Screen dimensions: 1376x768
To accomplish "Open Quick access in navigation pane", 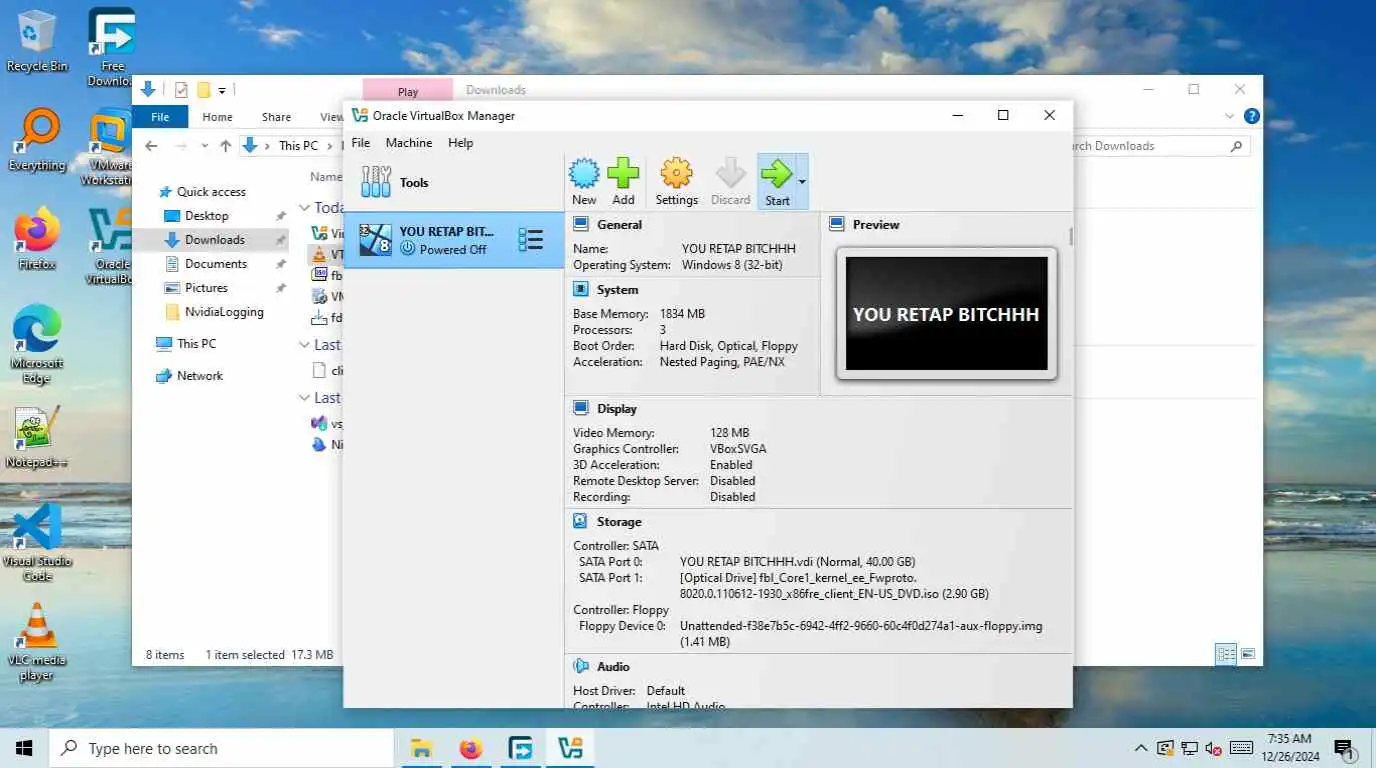I will [211, 192].
